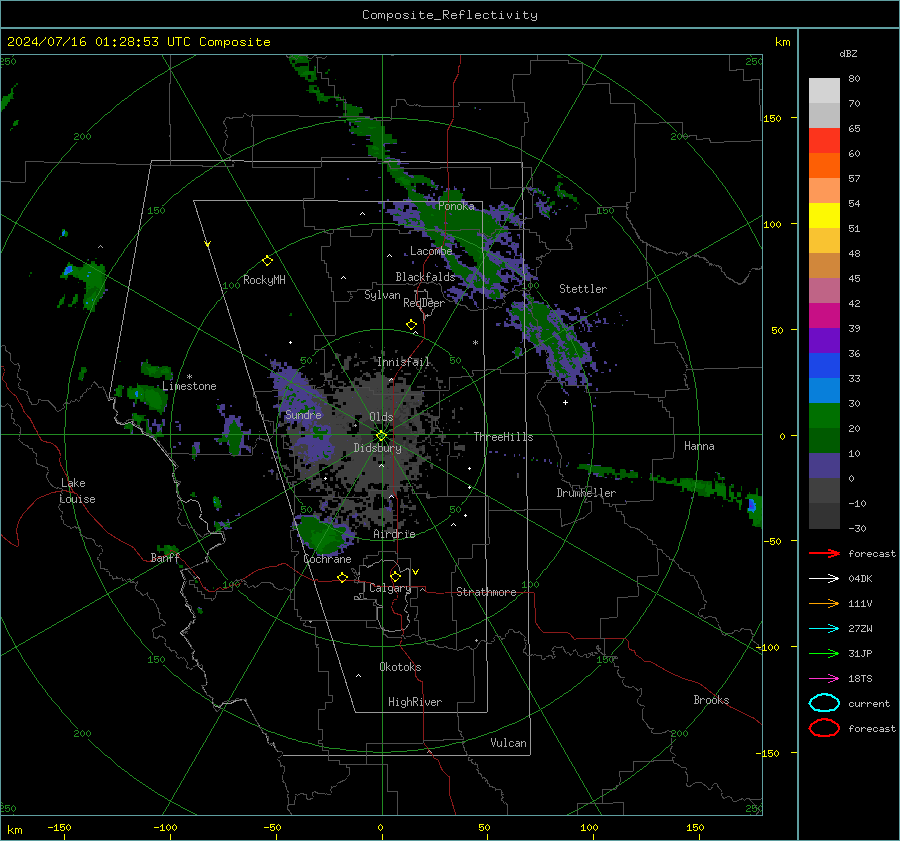Click the Strathmore city label

tap(486, 592)
